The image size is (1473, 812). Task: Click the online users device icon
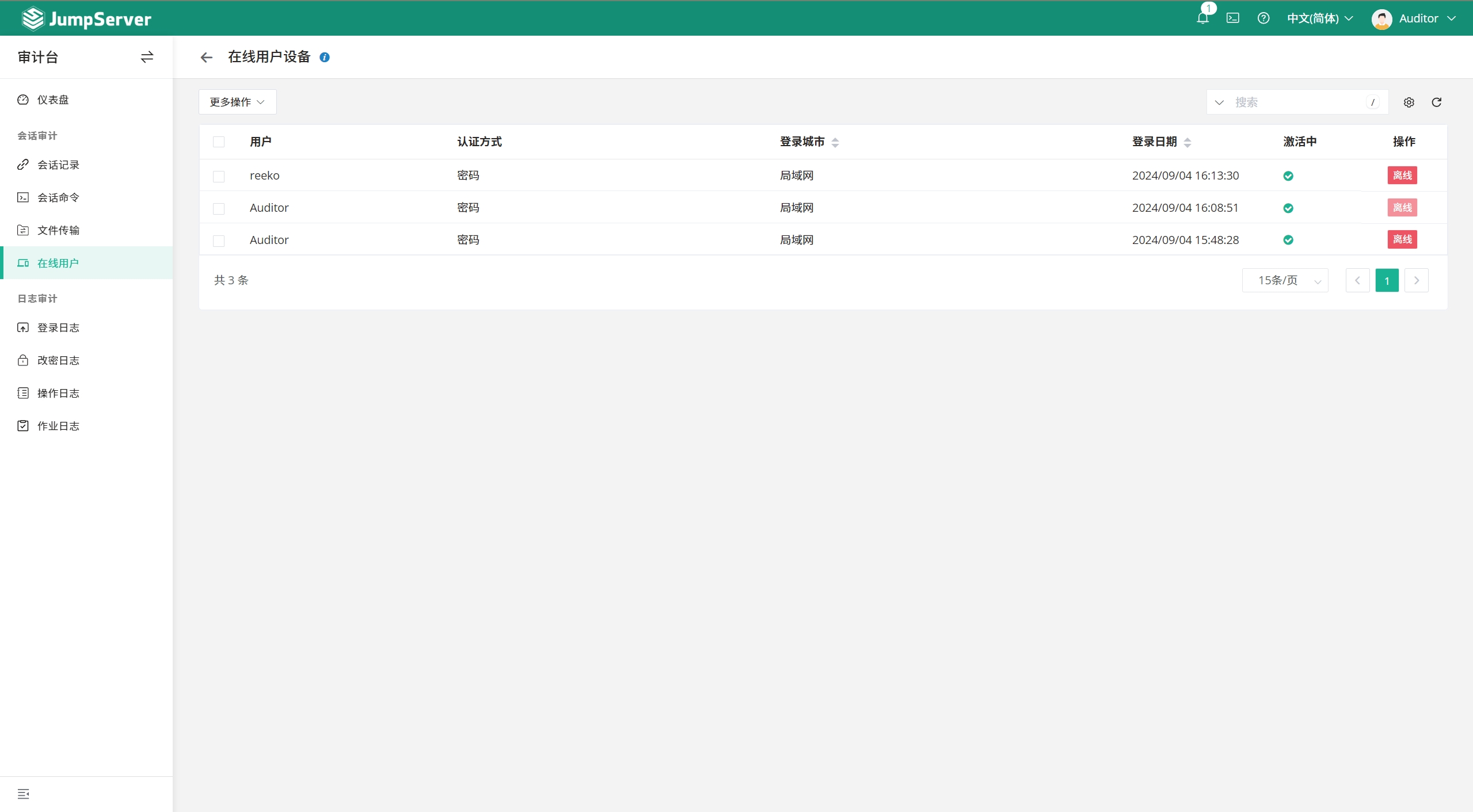pos(23,263)
